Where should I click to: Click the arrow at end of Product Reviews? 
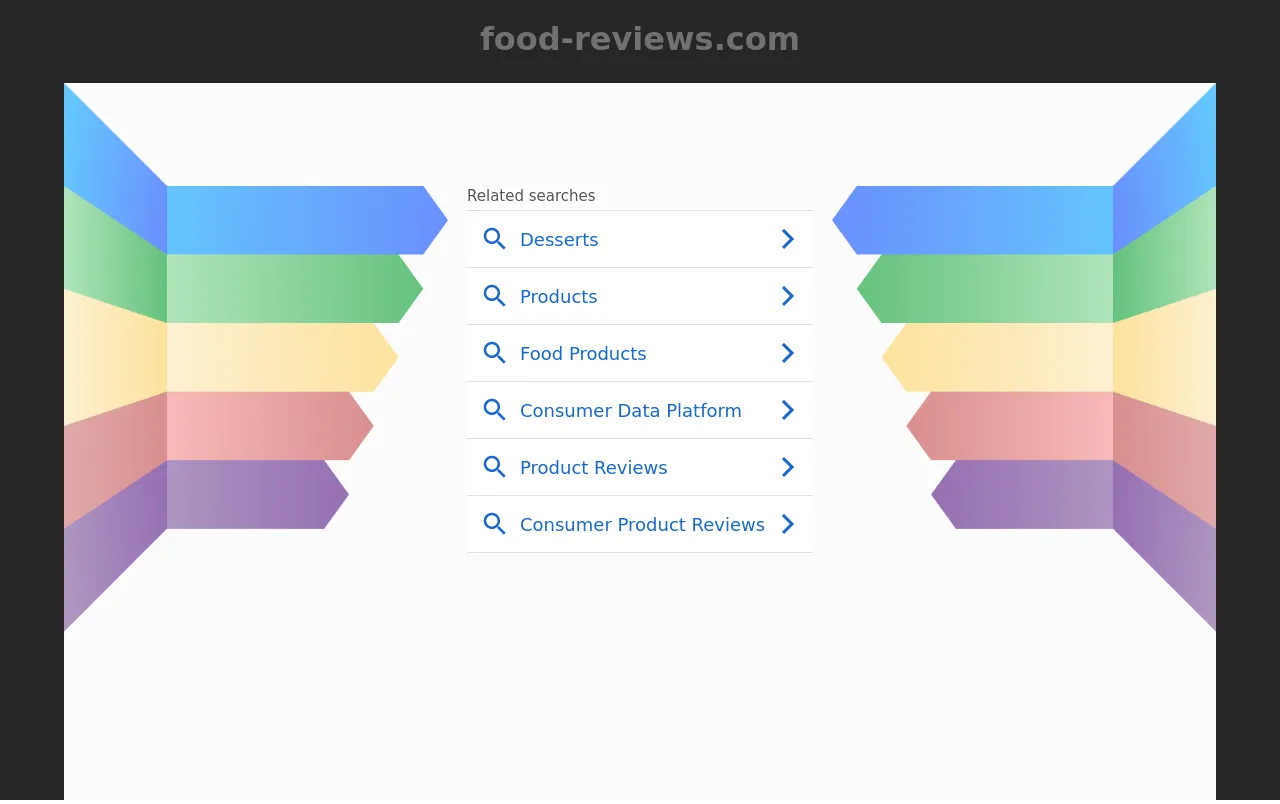[x=788, y=467]
